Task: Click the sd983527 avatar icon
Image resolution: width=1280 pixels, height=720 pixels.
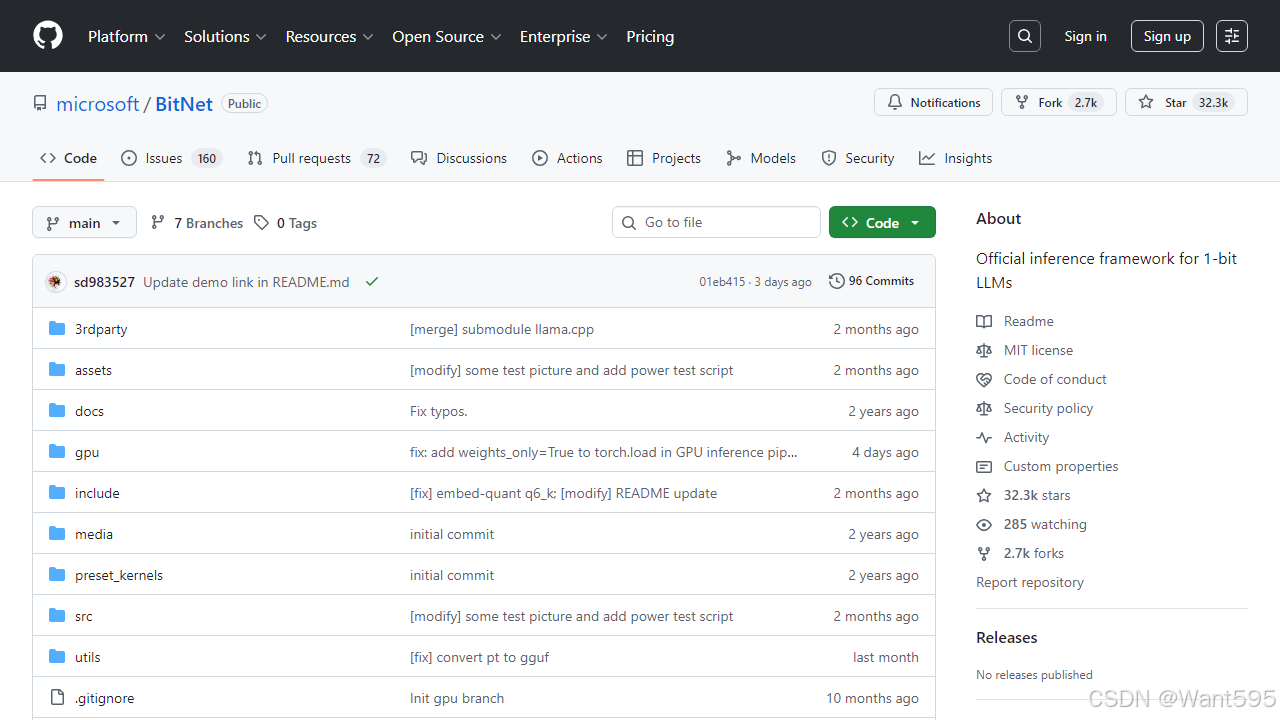Action: pos(56,282)
